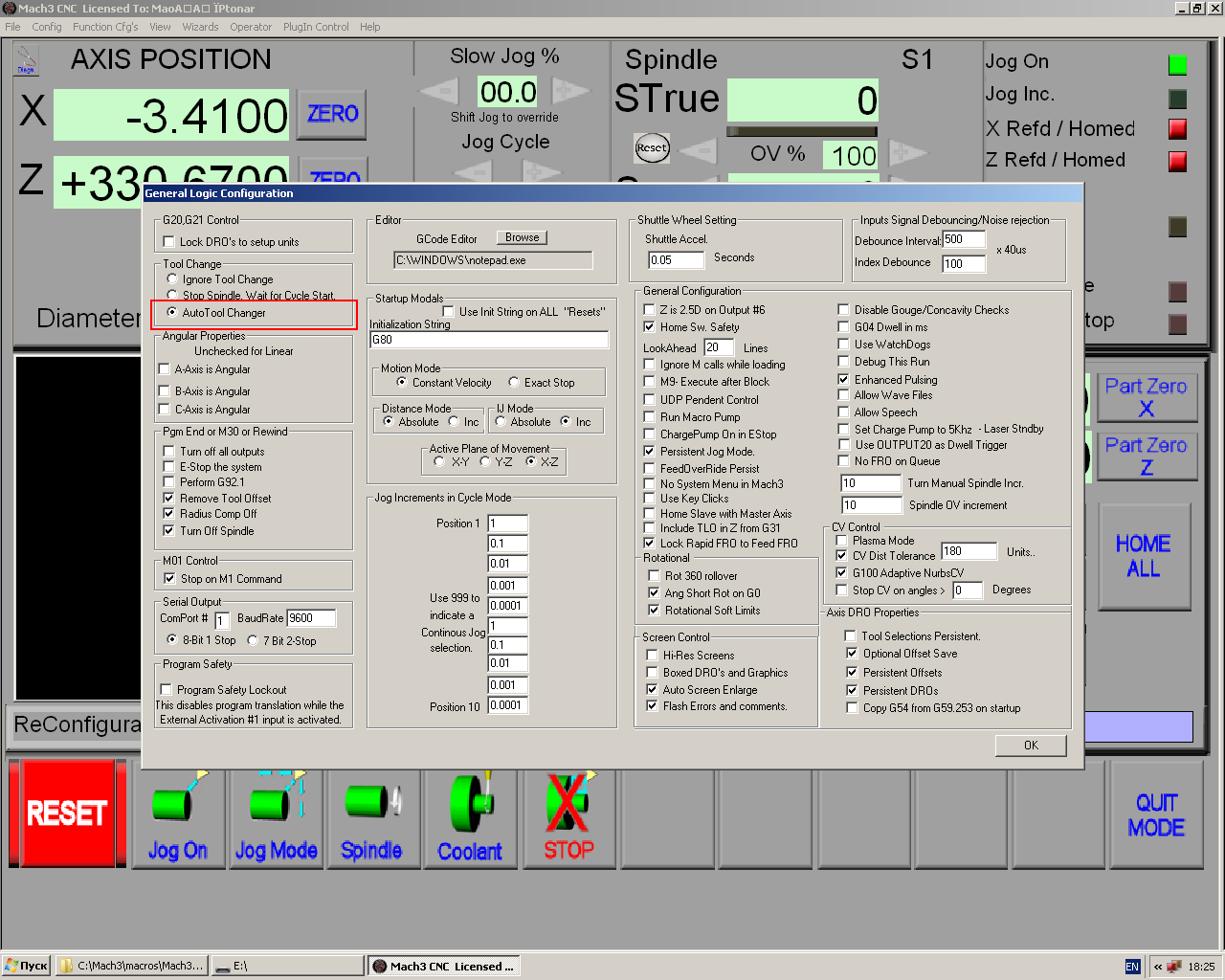This screenshot has width=1225, height=980.
Task: Open the Config menu
Action: 47,27
